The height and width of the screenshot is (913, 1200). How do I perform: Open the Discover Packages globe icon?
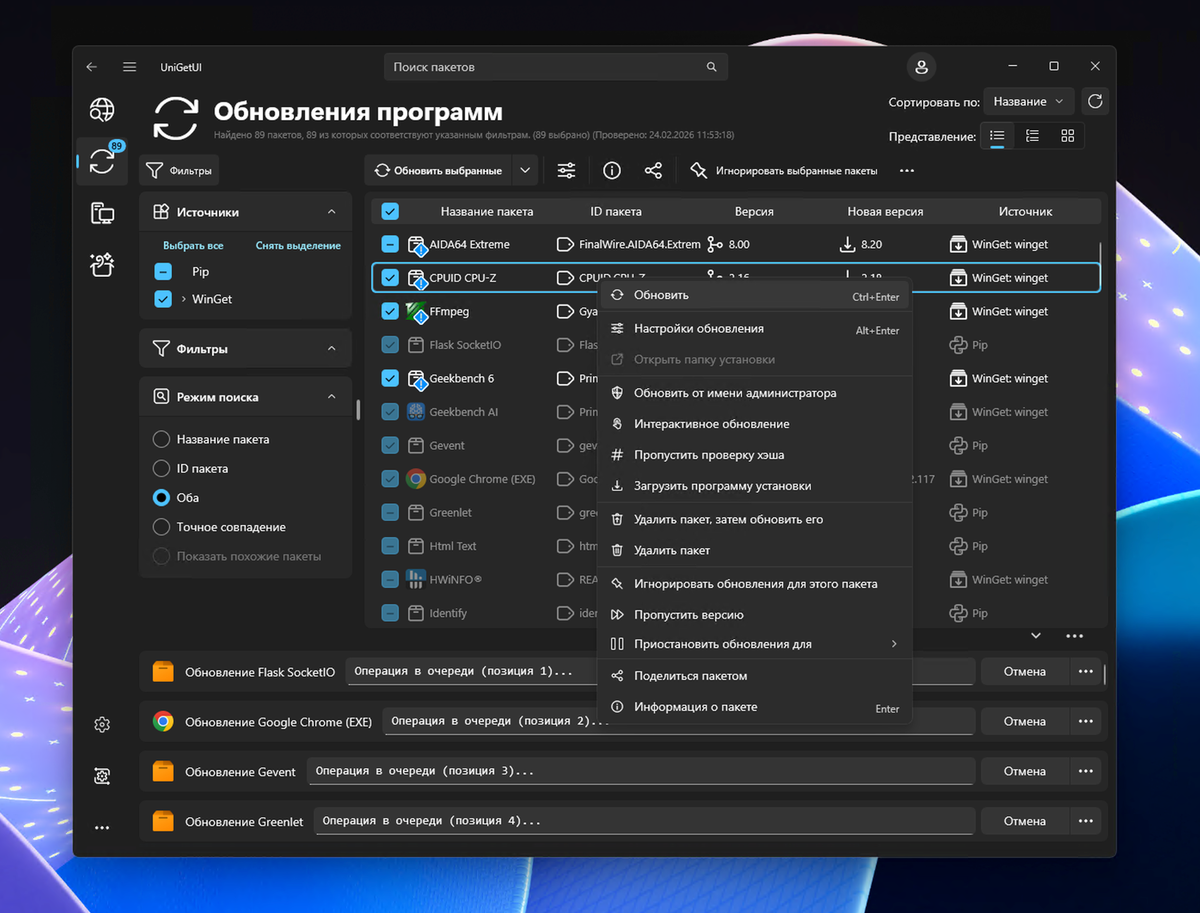[x=102, y=109]
